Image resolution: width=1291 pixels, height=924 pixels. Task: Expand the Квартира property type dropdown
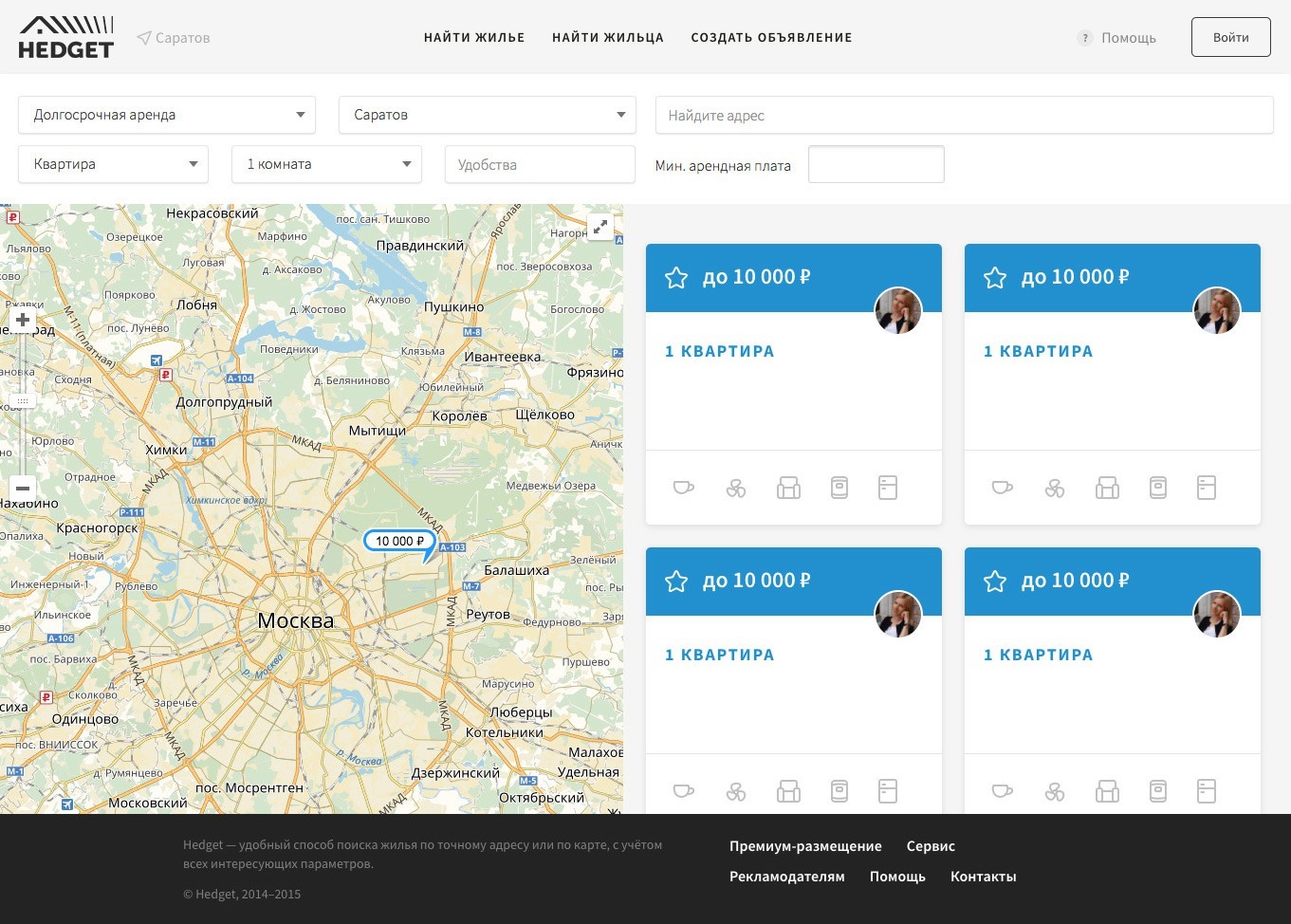113,164
